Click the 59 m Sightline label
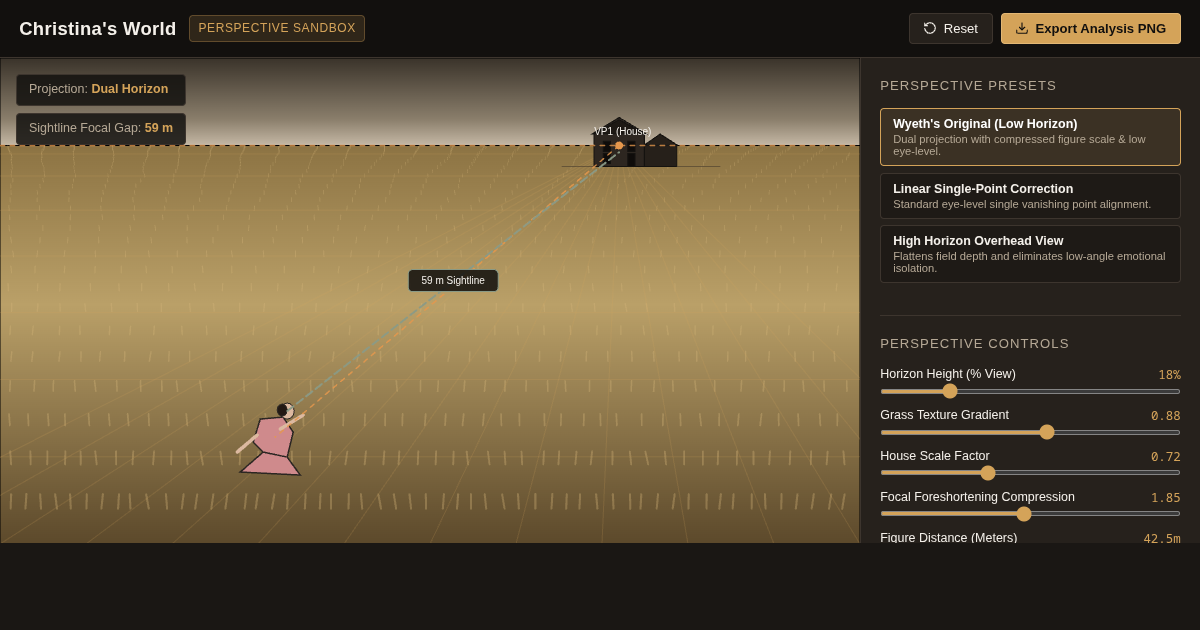The height and width of the screenshot is (630, 1200). coord(453,281)
